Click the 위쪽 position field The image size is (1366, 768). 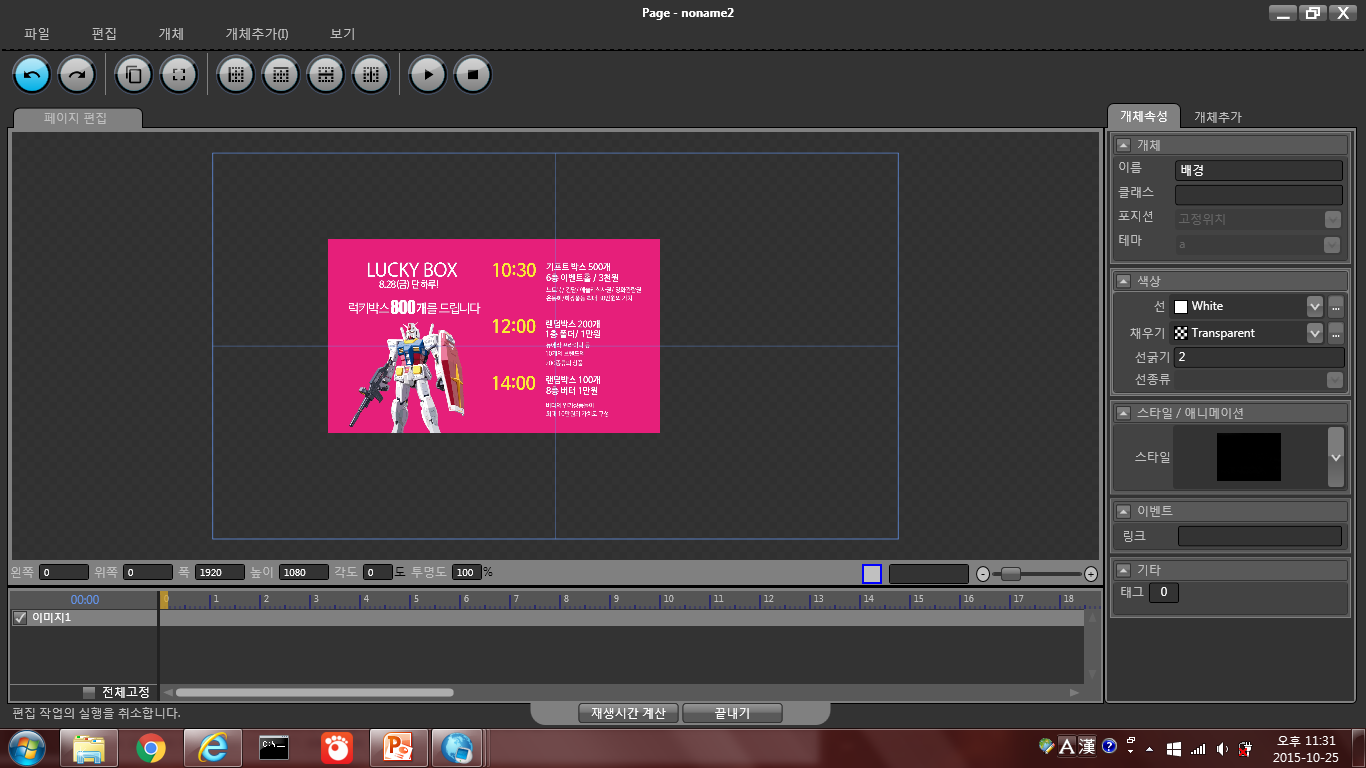click(148, 572)
